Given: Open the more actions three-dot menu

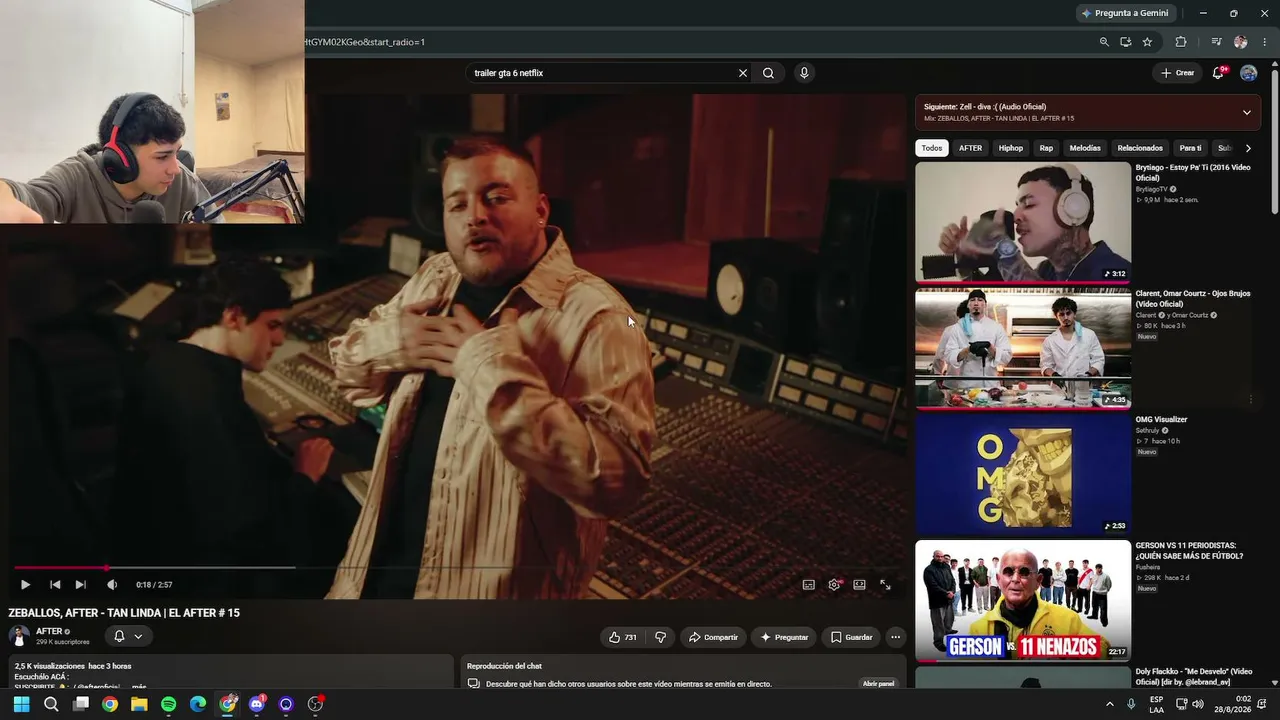Looking at the screenshot, I should tap(896, 637).
